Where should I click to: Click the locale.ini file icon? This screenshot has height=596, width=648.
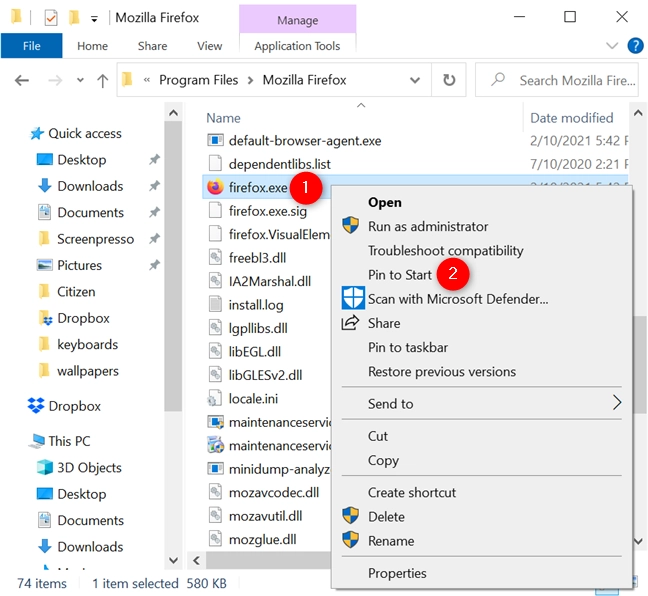(x=215, y=398)
